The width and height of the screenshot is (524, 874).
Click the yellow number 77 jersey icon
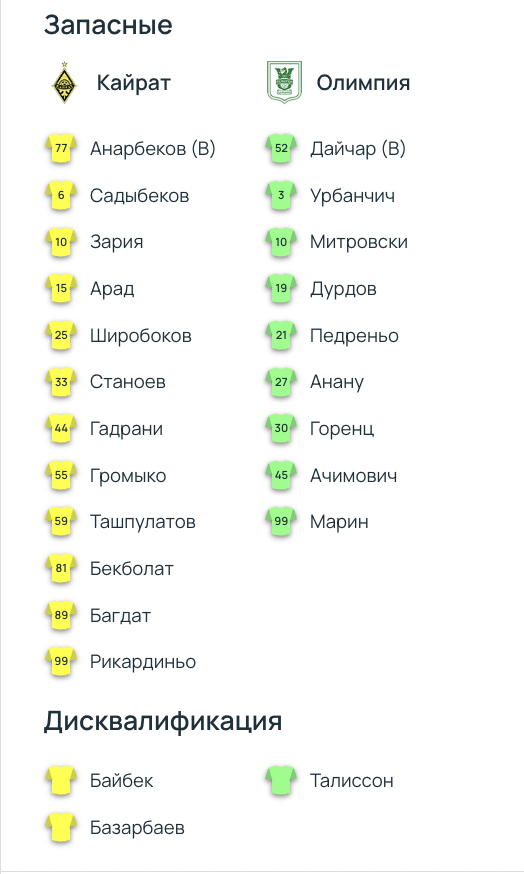click(61, 149)
